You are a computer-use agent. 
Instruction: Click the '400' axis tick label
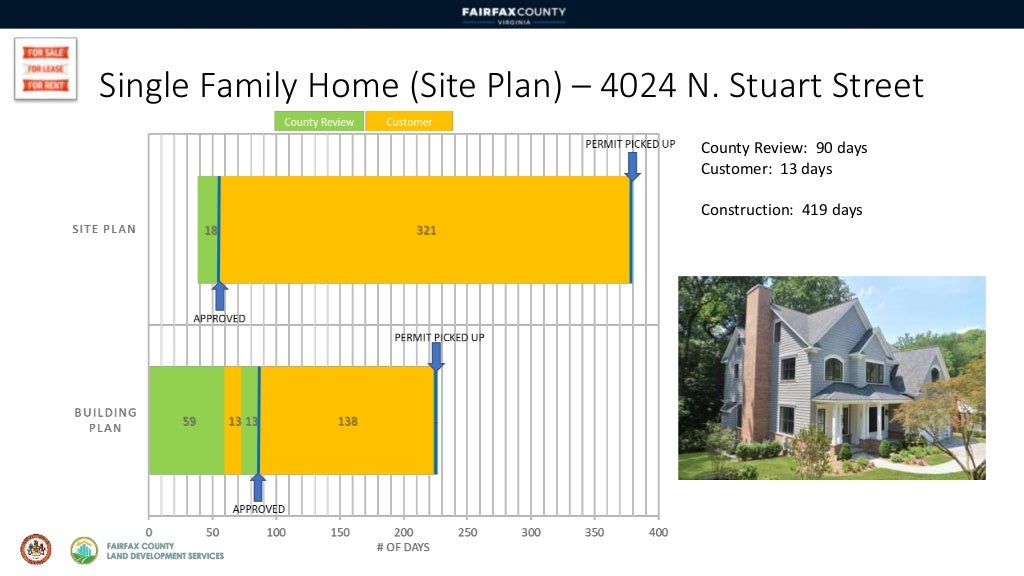658,532
